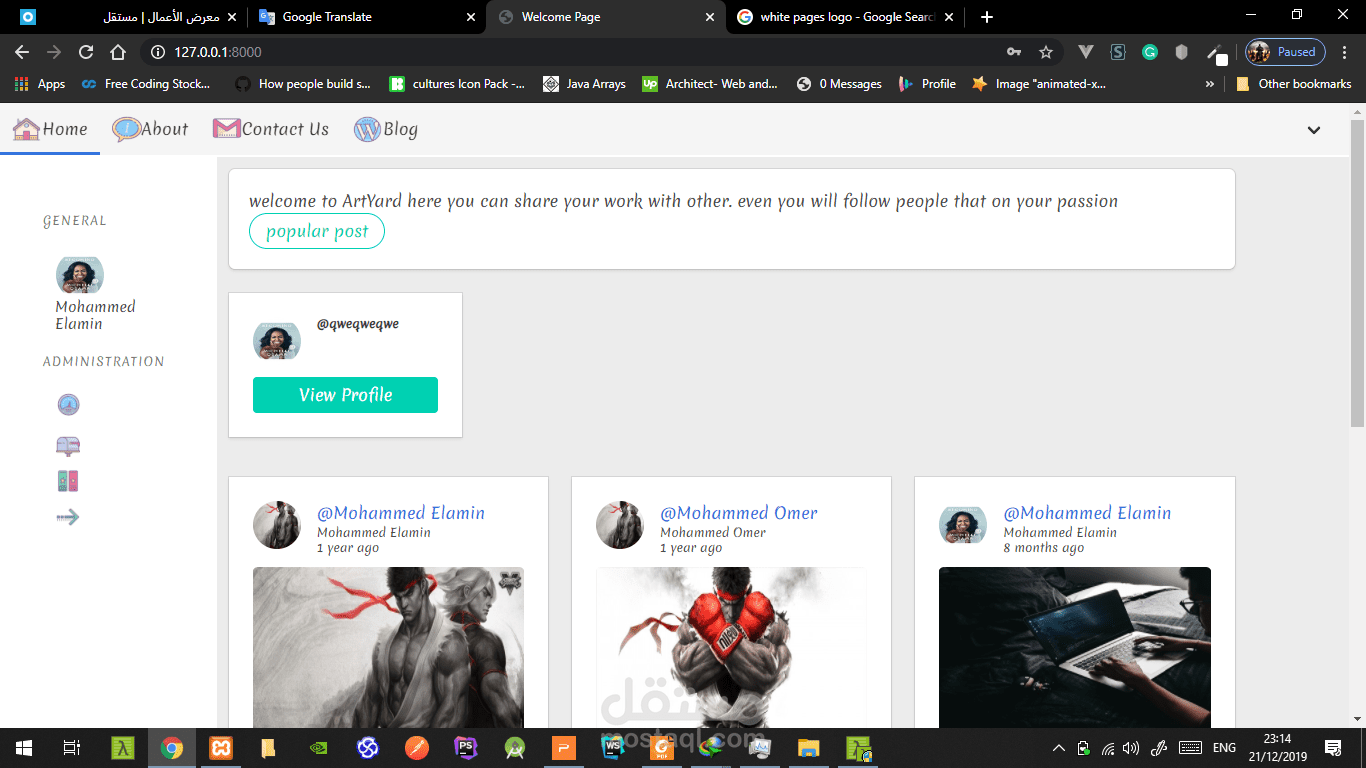
Task: Open the Windows notification center
Action: pyautogui.click(x=1333, y=747)
